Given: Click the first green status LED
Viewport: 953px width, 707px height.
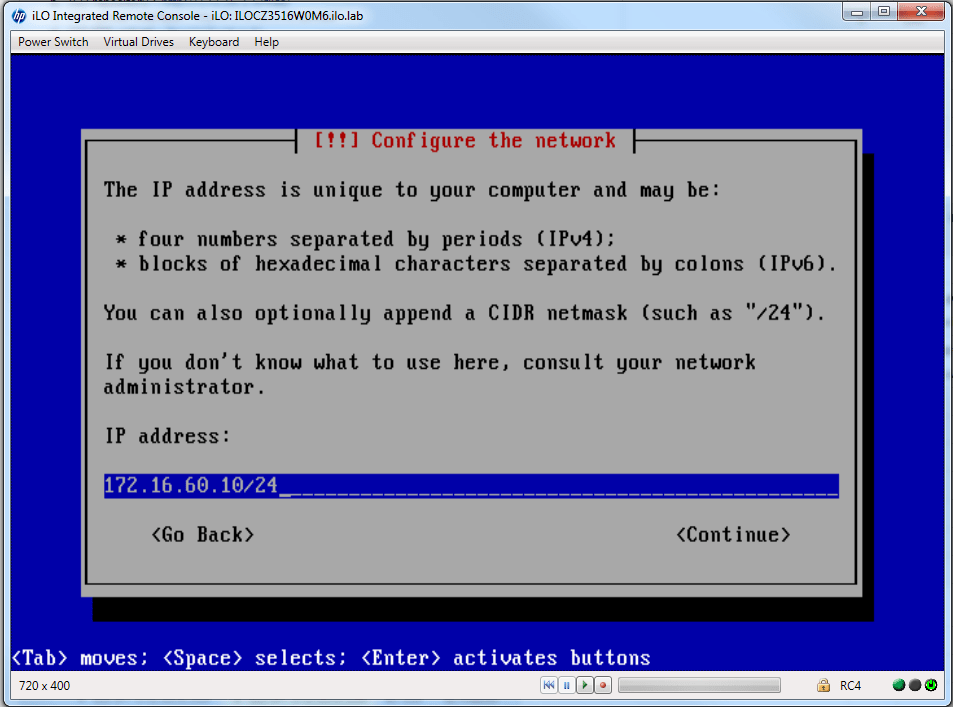Looking at the screenshot, I should tap(898, 685).
